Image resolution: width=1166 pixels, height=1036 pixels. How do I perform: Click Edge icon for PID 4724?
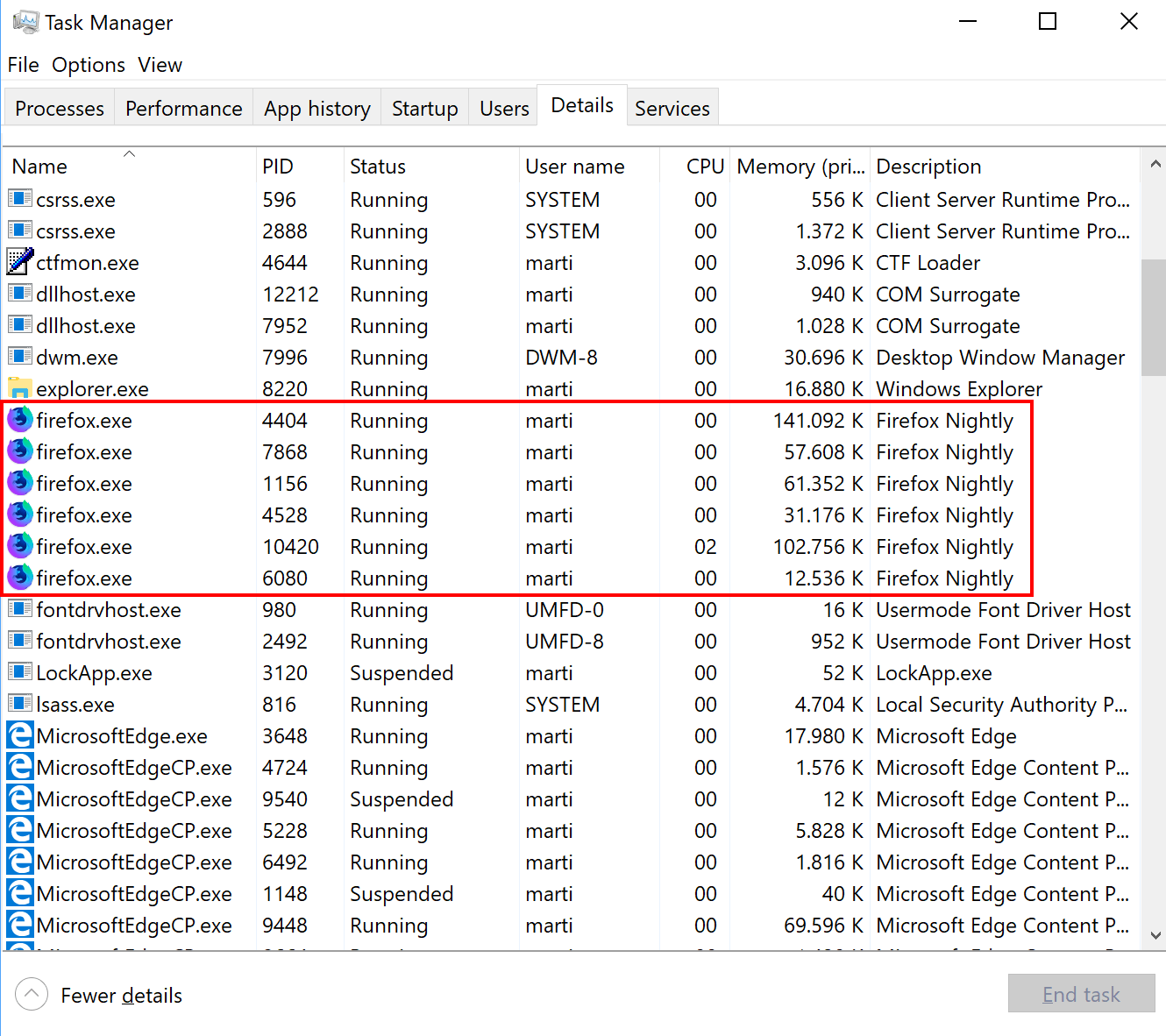pos(19,767)
